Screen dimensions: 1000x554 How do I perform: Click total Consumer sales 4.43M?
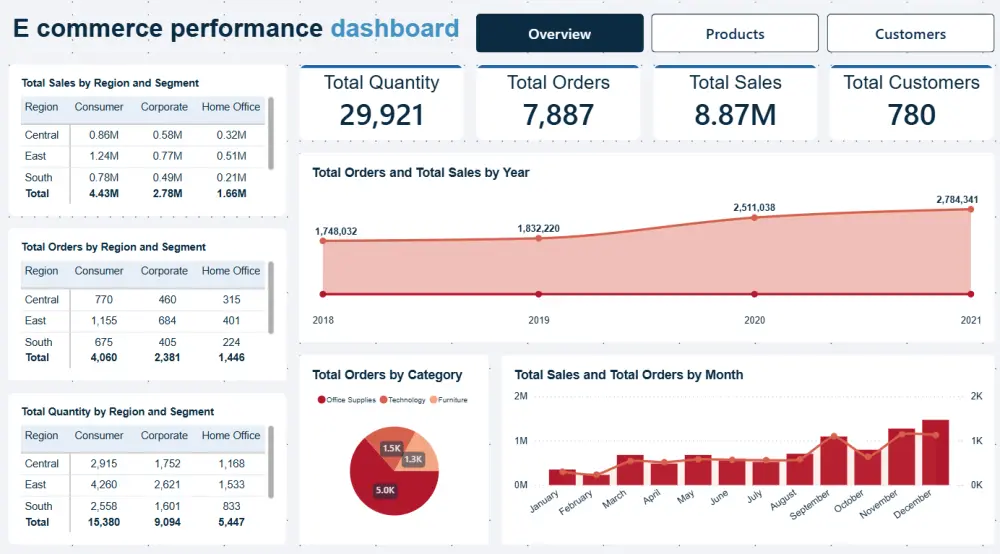coord(104,193)
